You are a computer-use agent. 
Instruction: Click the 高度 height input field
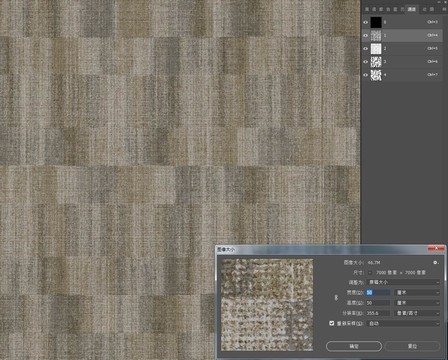pyautogui.click(x=378, y=303)
